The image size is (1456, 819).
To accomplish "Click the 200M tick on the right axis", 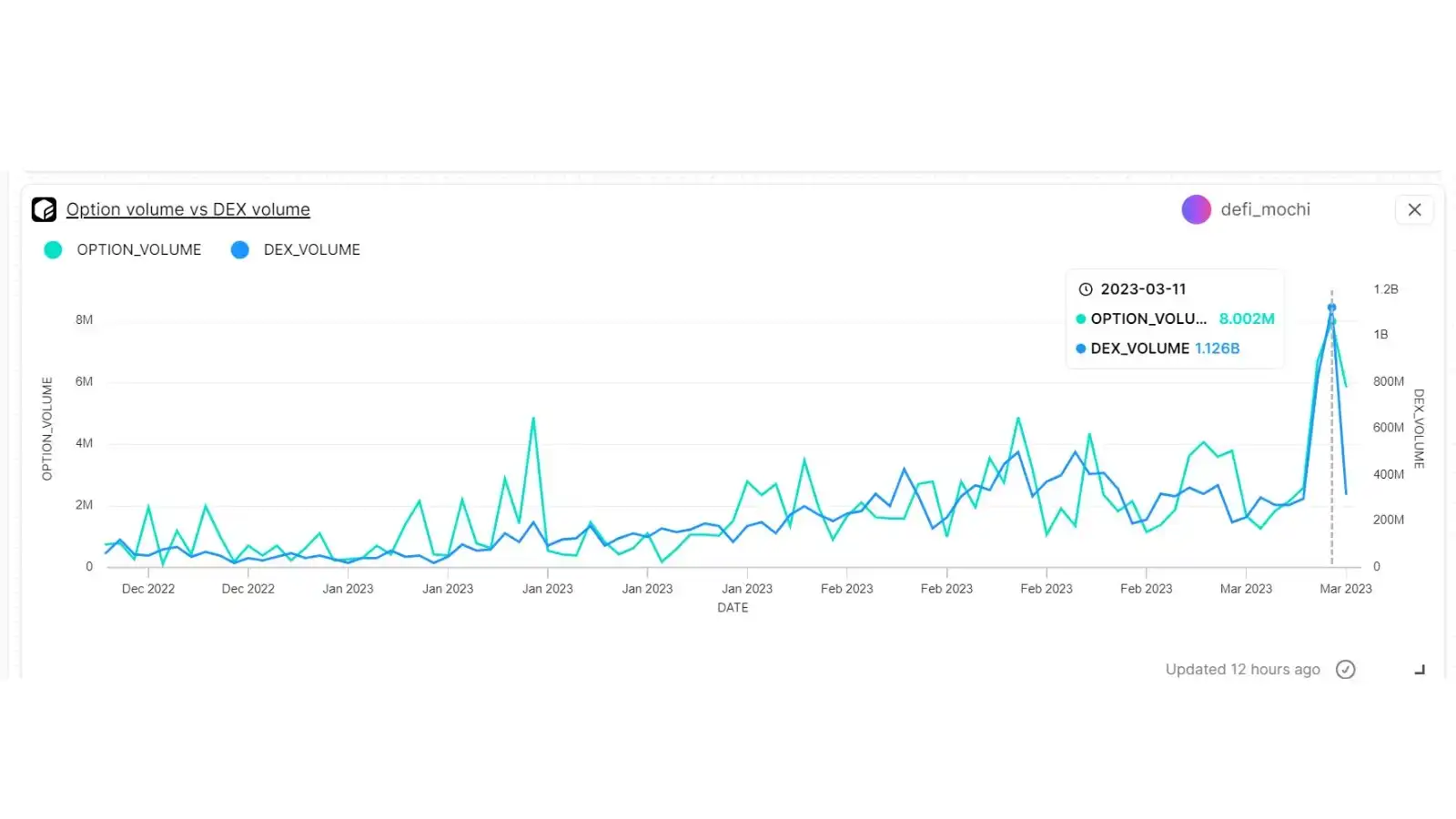I will coord(1389,520).
